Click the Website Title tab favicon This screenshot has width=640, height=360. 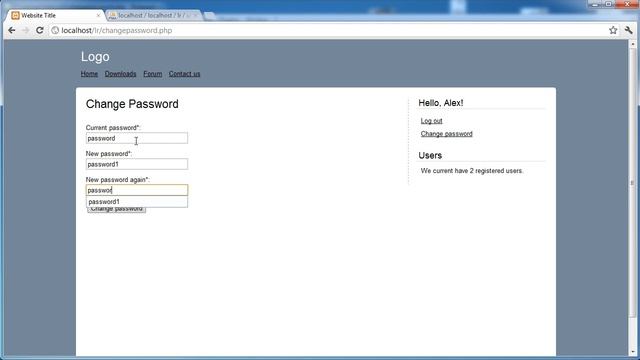[16, 16]
